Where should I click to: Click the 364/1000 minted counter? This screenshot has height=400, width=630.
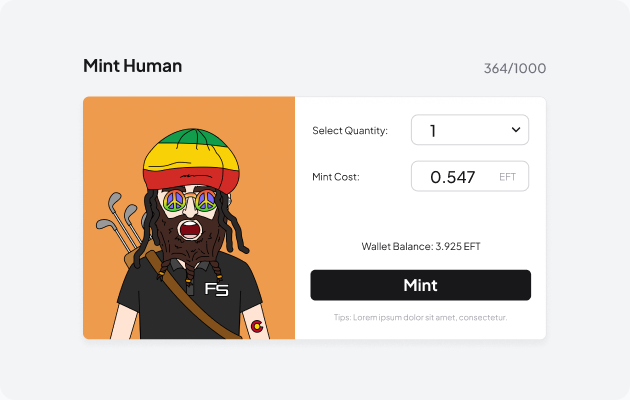click(x=515, y=69)
